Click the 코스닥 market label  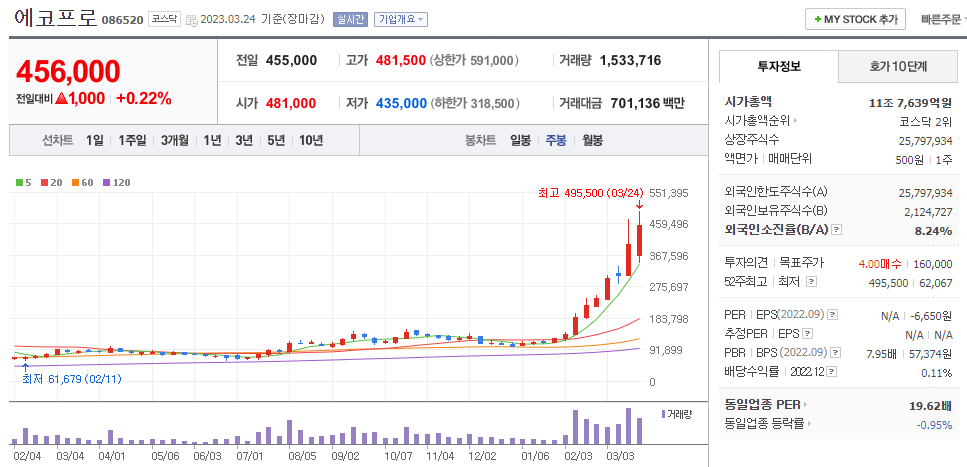point(164,19)
